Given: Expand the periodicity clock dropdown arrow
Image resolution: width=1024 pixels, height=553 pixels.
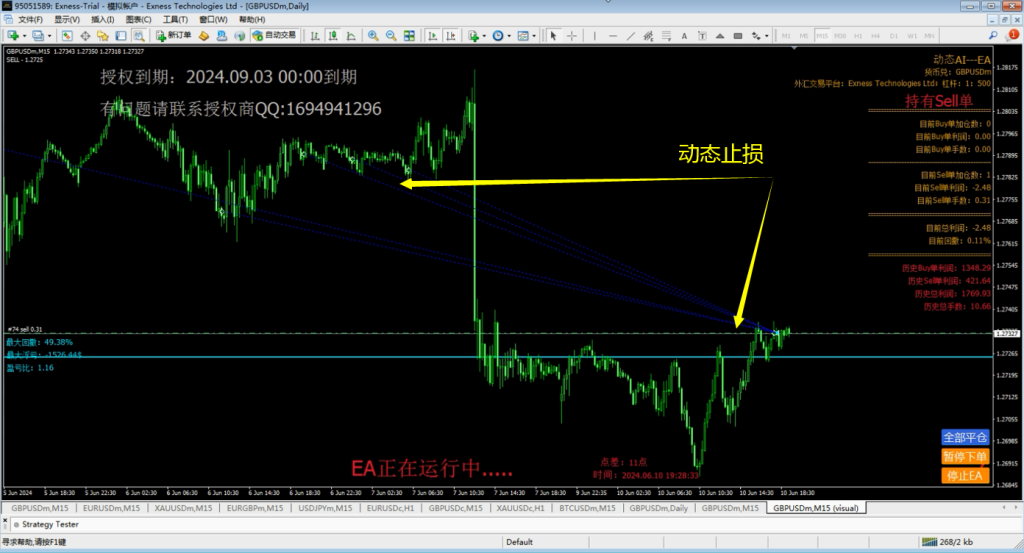Looking at the screenshot, I should [509, 35].
